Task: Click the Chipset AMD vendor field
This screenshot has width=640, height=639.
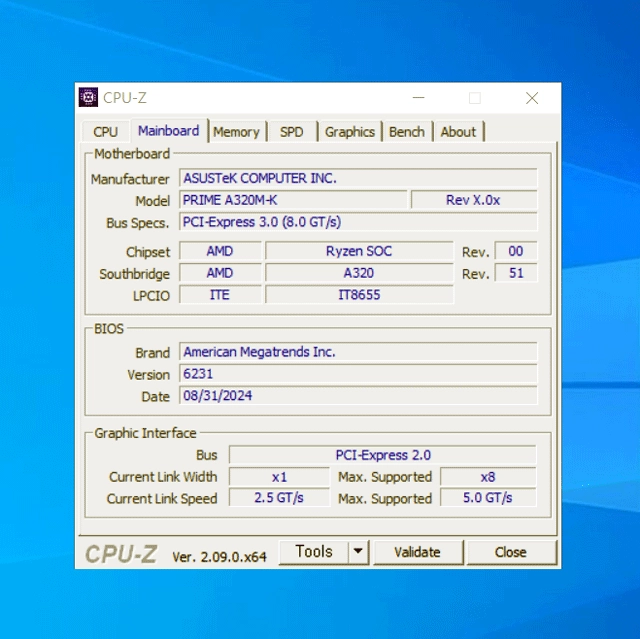Action: [220, 251]
